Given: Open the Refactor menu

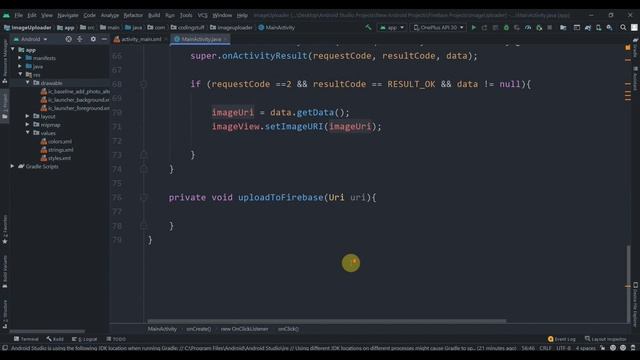Looking at the screenshot, I should click(x=133, y=15).
